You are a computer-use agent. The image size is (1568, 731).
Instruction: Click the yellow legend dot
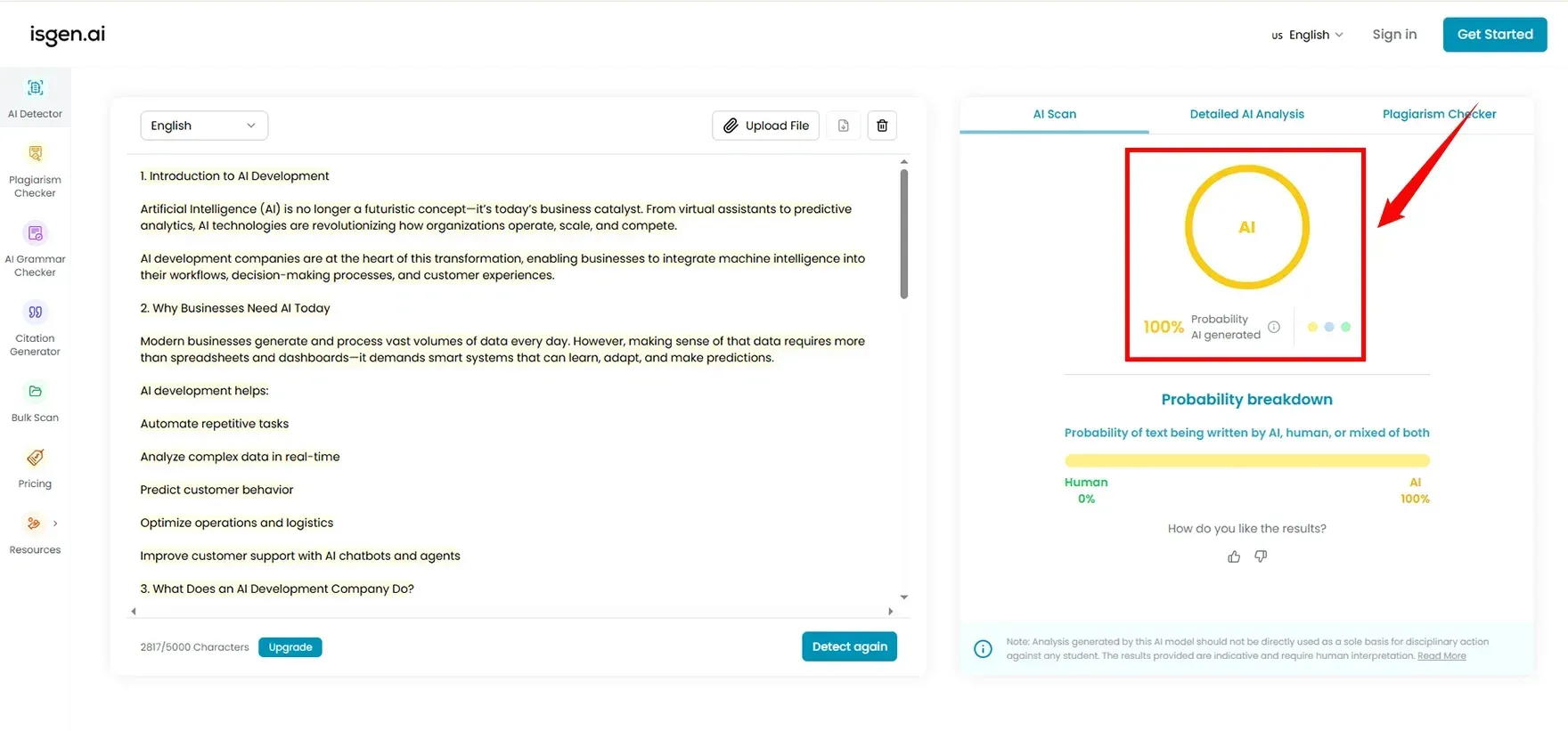pos(1312,327)
